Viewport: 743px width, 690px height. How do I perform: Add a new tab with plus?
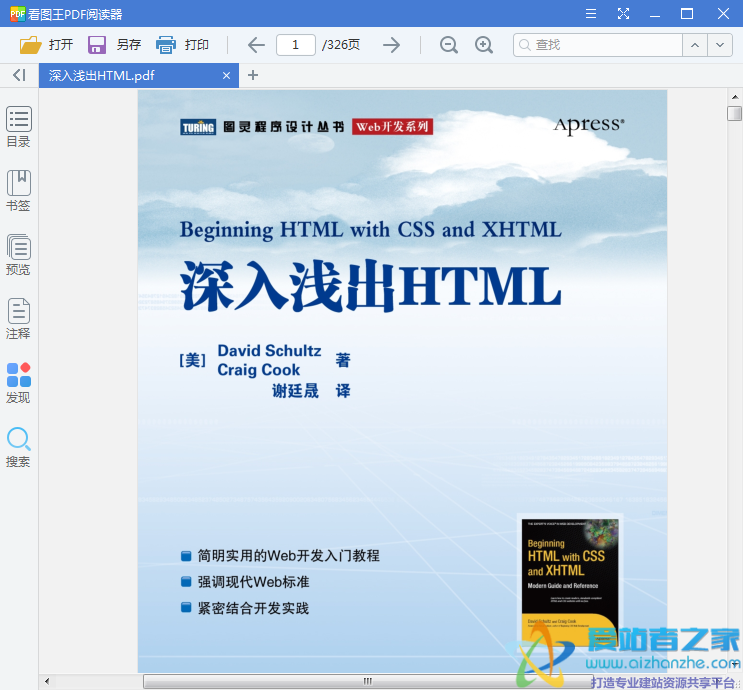point(253,75)
